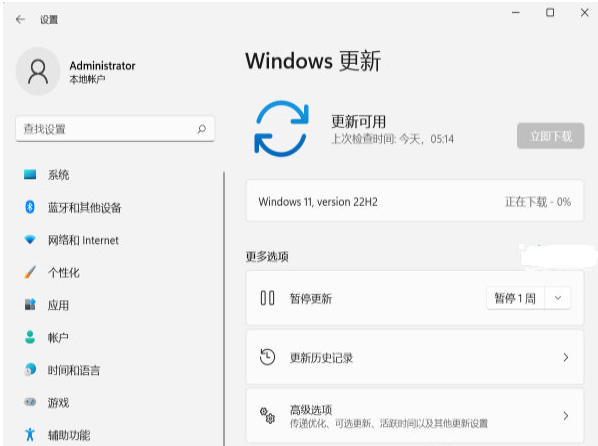Select the 系统 monitor icon
Image resolution: width=598 pixels, height=446 pixels.
point(30,175)
